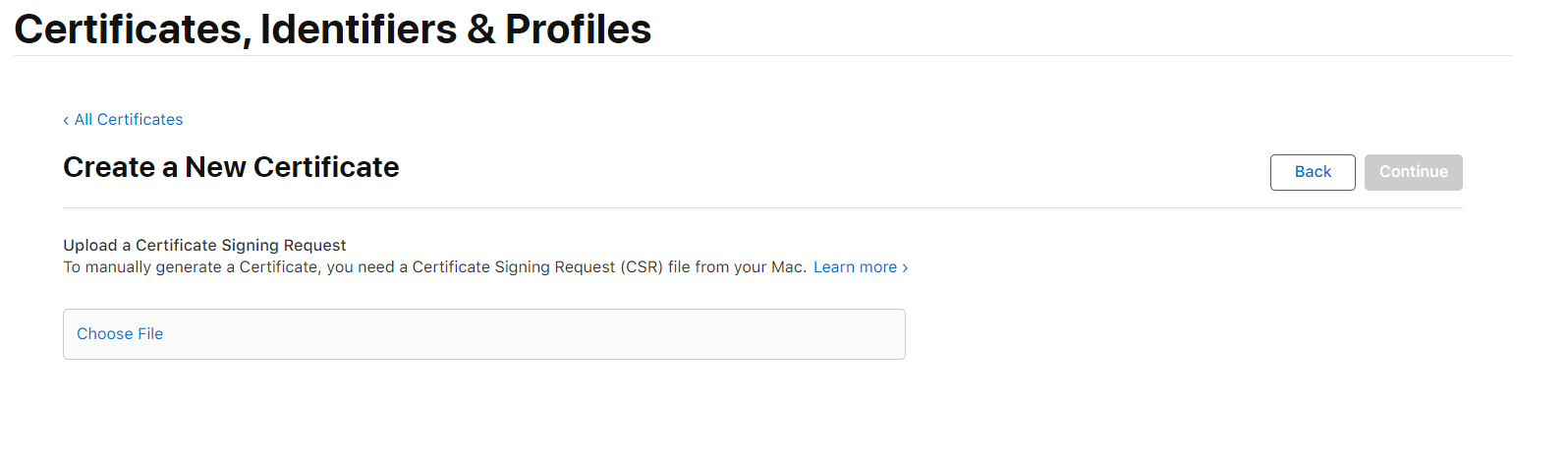Click the Create a New Certificate heading
Image resolution: width=1568 pixels, height=464 pixels.
[231, 167]
